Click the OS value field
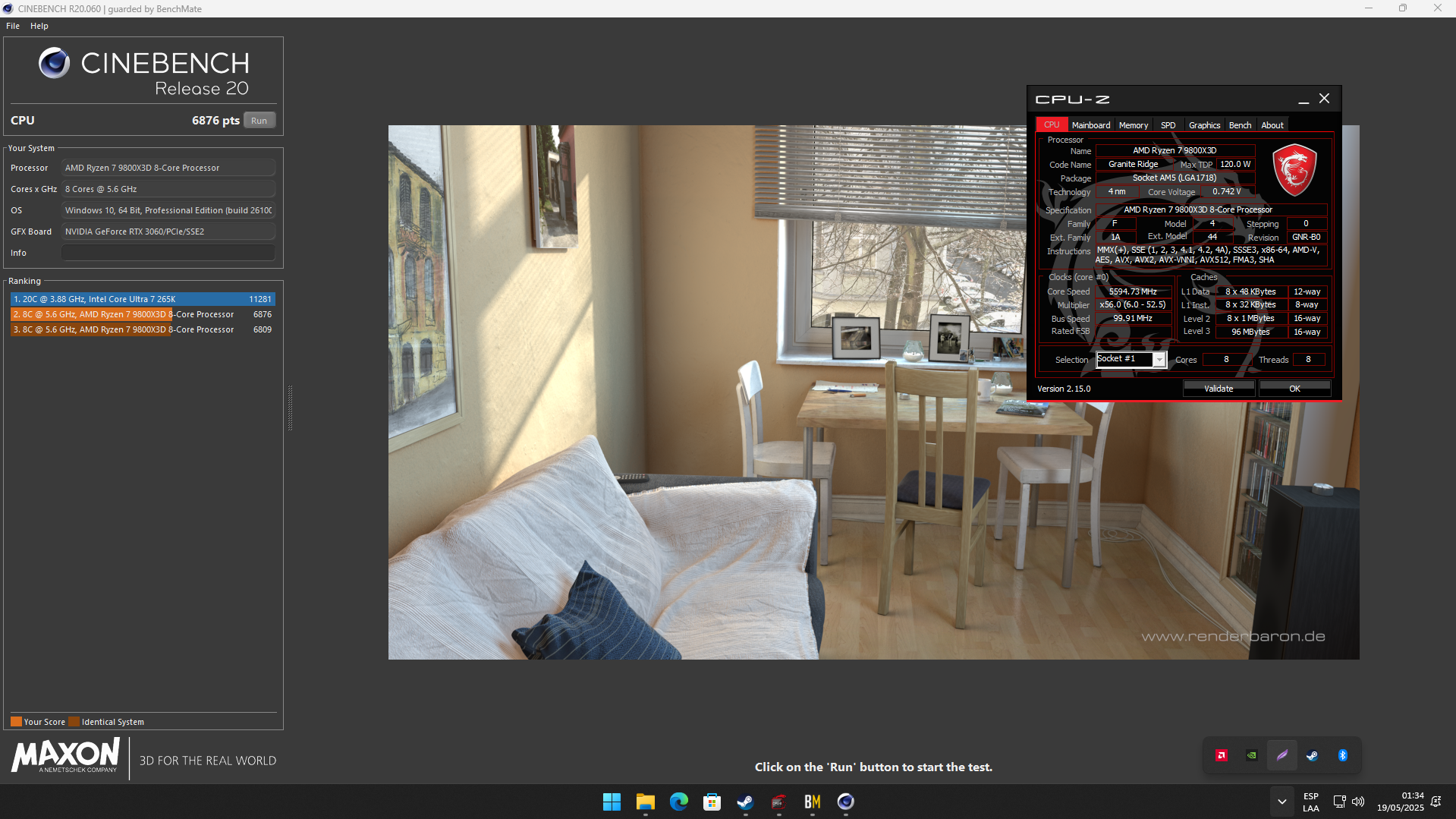The height and width of the screenshot is (819, 1456). tap(168, 210)
